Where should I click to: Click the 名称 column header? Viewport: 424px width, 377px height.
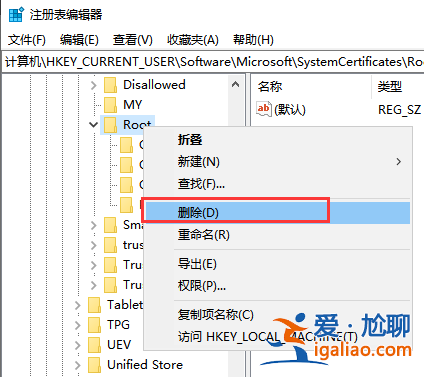[x=270, y=87]
